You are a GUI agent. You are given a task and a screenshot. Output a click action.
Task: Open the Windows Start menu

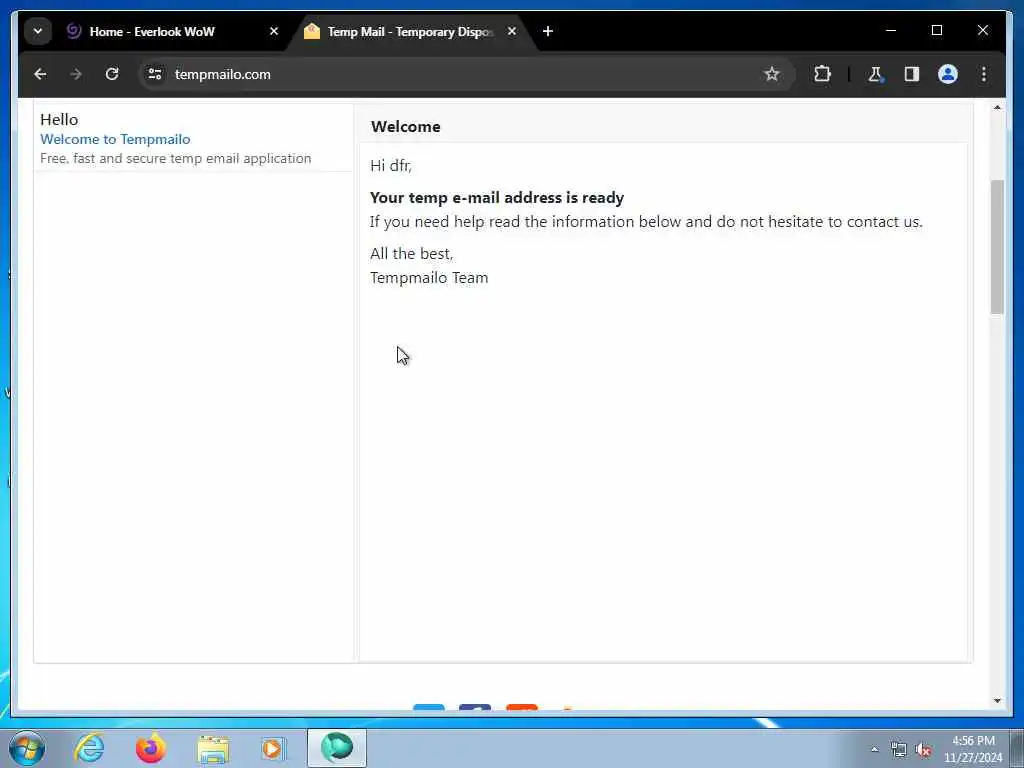(27, 748)
